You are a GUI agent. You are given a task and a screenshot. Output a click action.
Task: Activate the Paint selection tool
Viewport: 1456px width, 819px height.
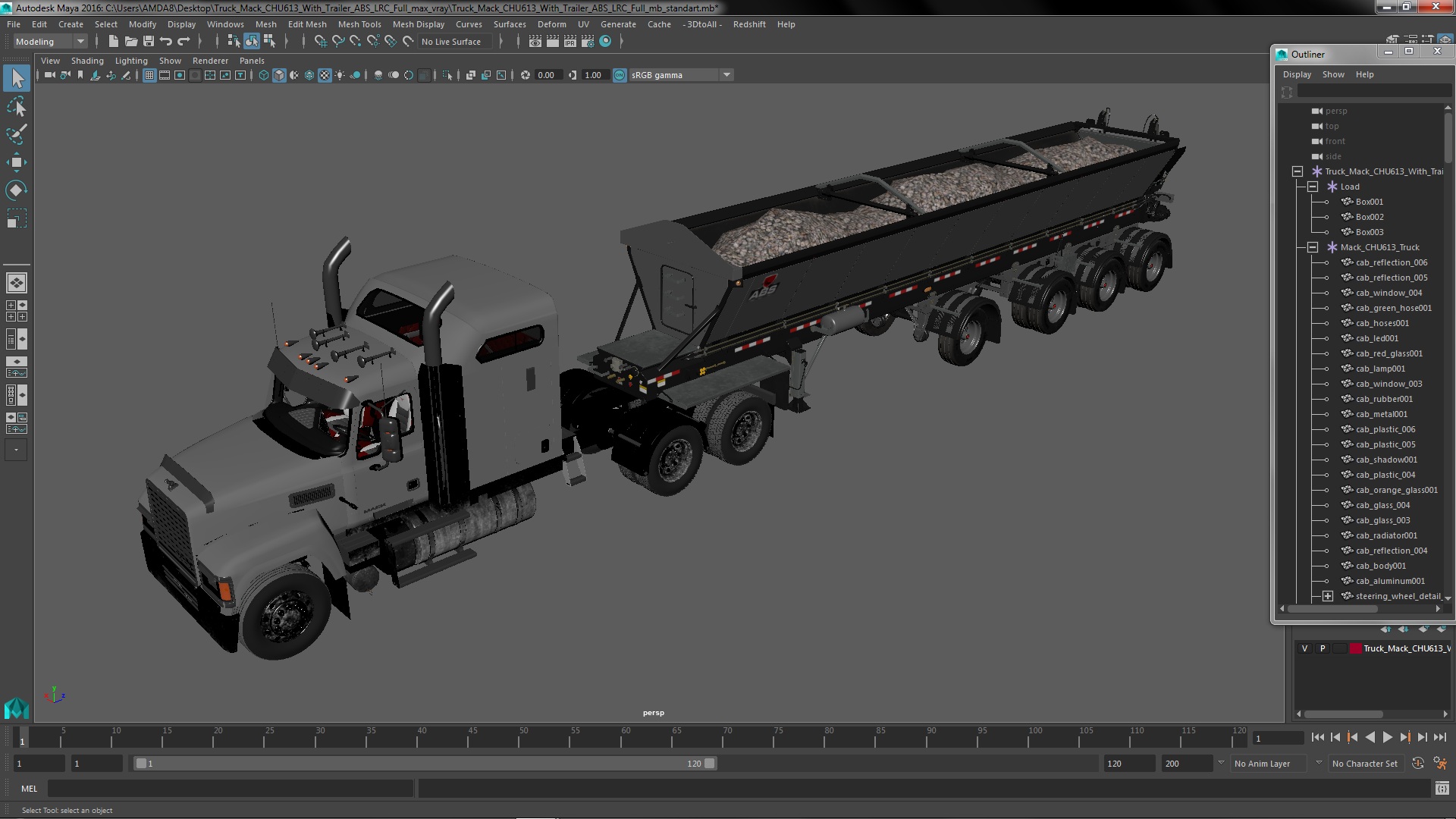click(x=17, y=135)
